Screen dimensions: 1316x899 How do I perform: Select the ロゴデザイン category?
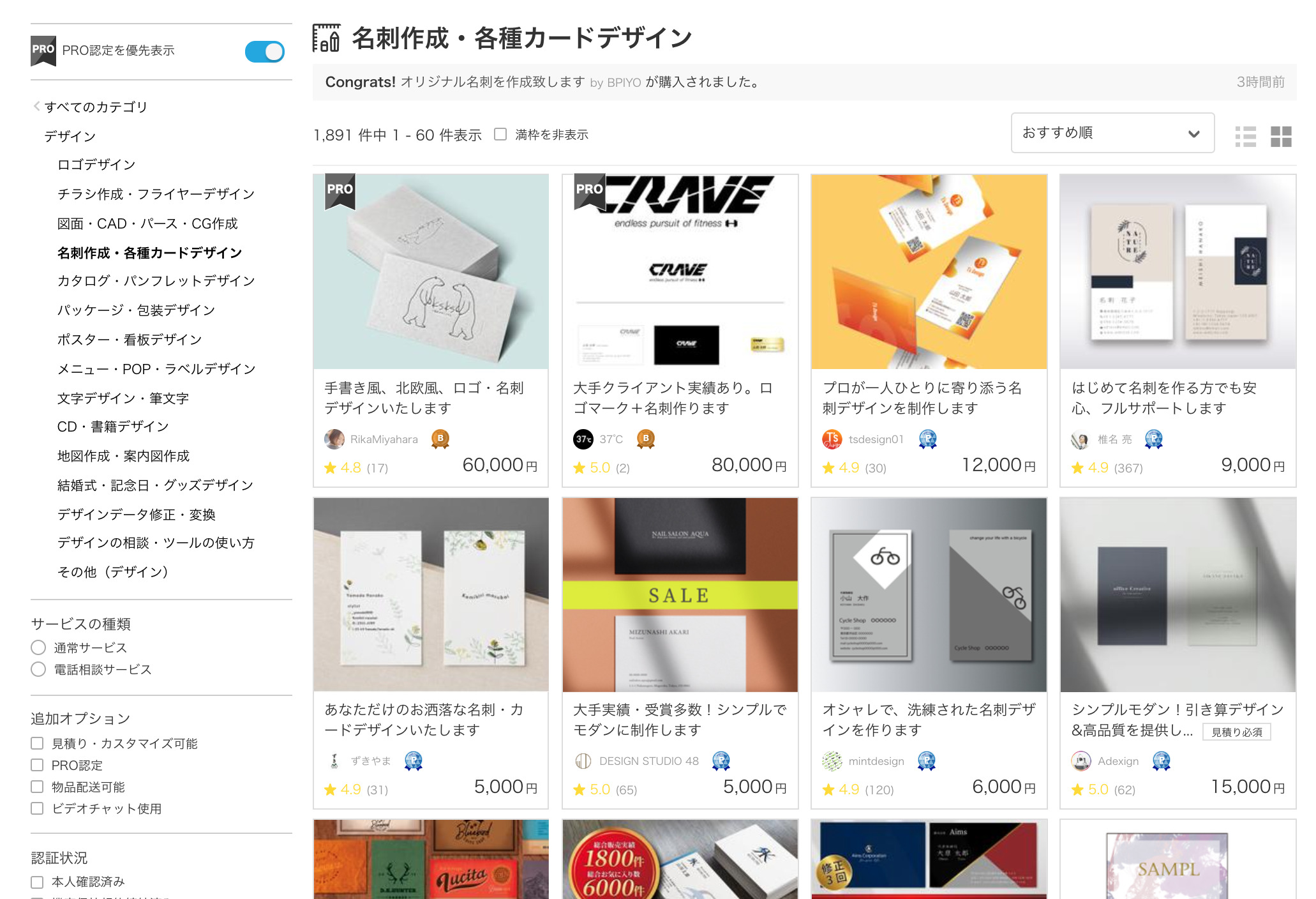[x=96, y=164]
